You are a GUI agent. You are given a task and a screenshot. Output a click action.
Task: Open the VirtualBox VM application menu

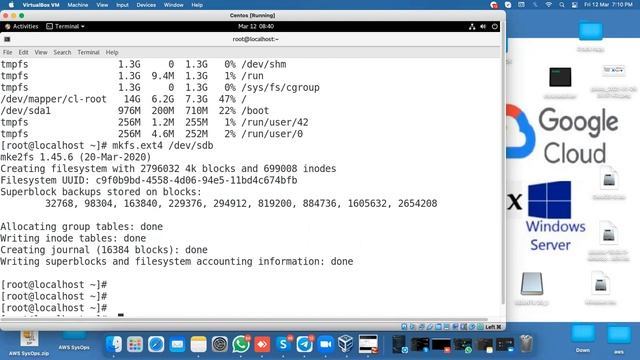(41, 5)
